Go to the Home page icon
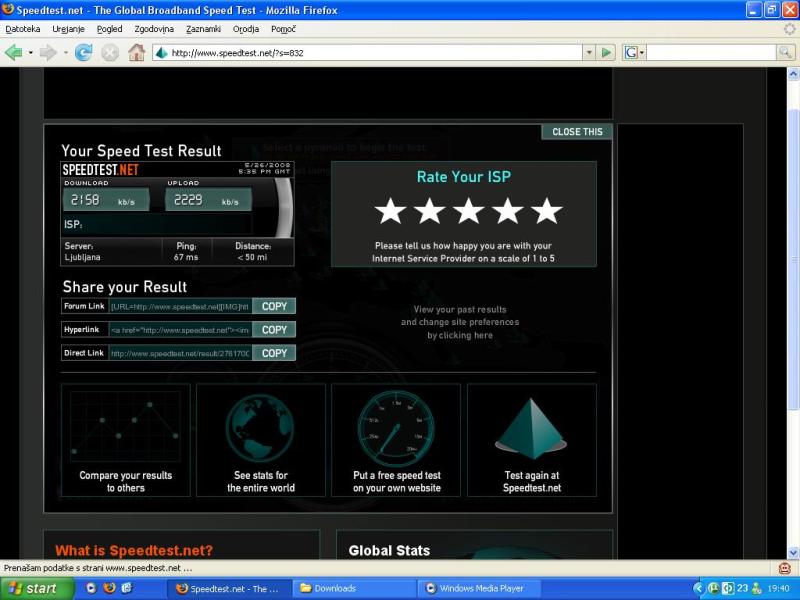This screenshot has height=600, width=800. [136, 52]
